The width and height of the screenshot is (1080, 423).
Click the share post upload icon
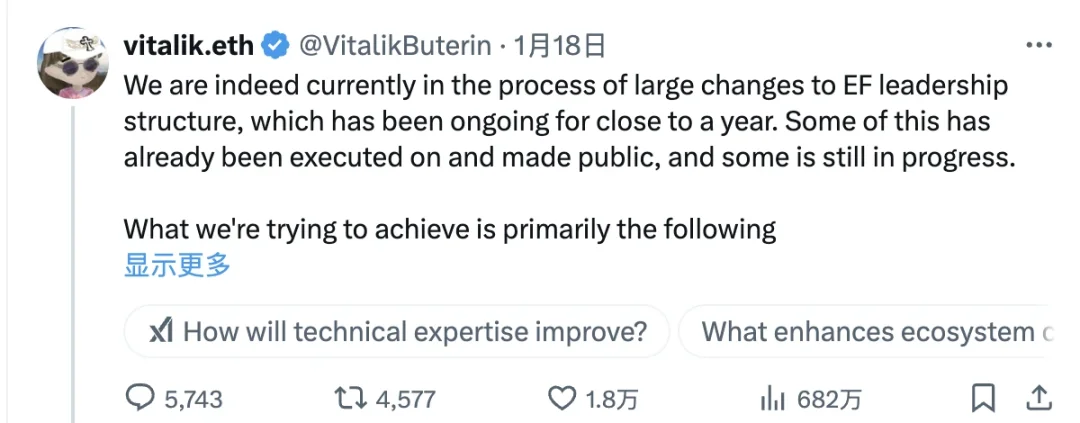tap(1039, 398)
